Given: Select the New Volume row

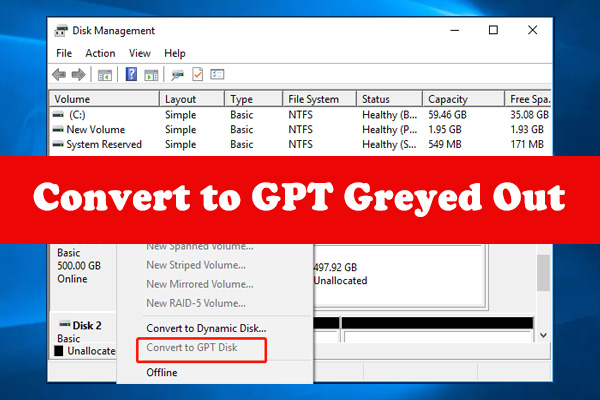Looking at the screenshot, I should click(300, 129).
